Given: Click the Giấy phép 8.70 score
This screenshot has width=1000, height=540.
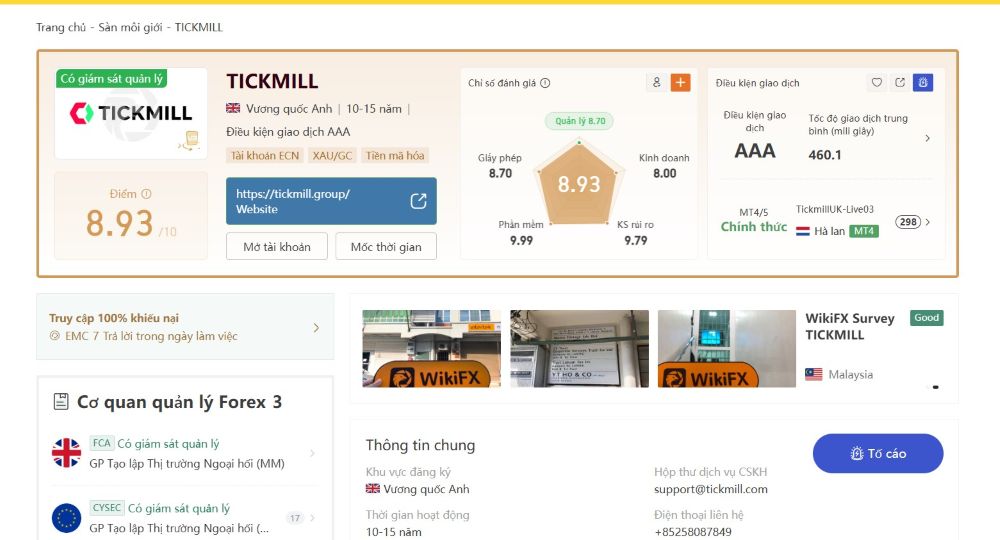Looking at the screenshot, I should coord(500,166).
